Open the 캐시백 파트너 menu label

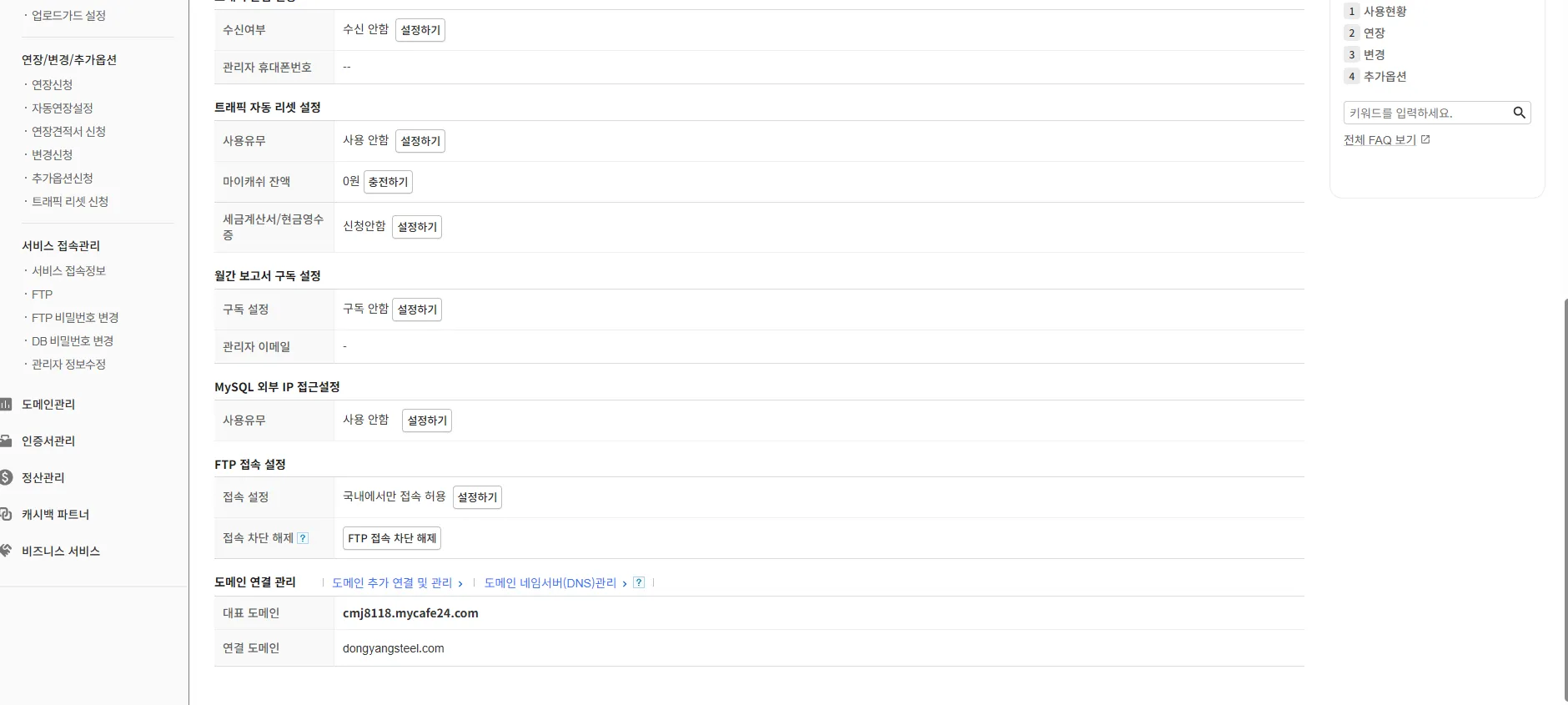(55, 514)
